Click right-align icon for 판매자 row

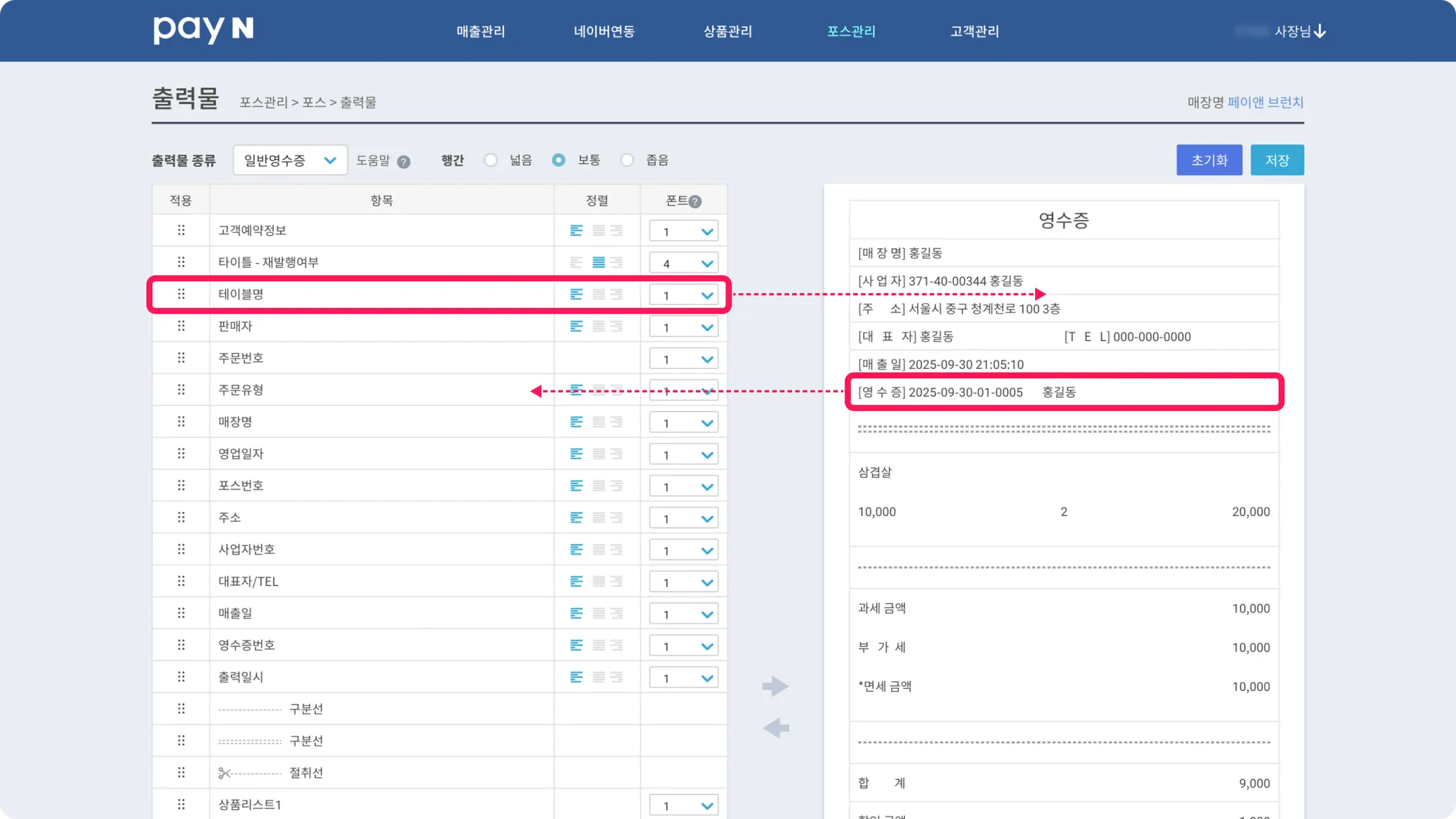coord(616,326)
